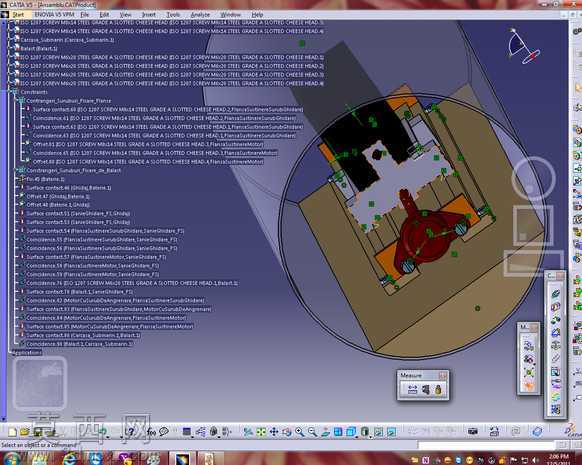The image size is (582, 465).
Task: Click the power input field in status bar
Action: 486,445
